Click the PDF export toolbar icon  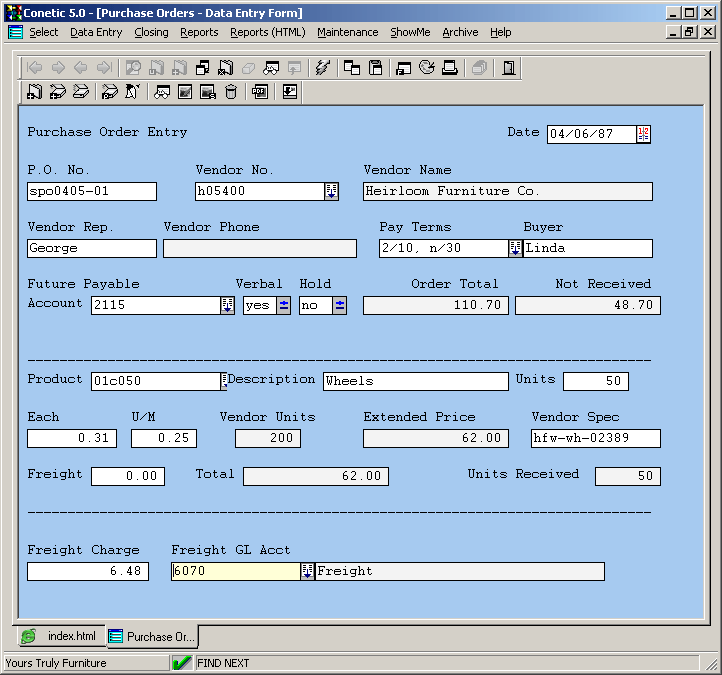[x=260, y=92]
